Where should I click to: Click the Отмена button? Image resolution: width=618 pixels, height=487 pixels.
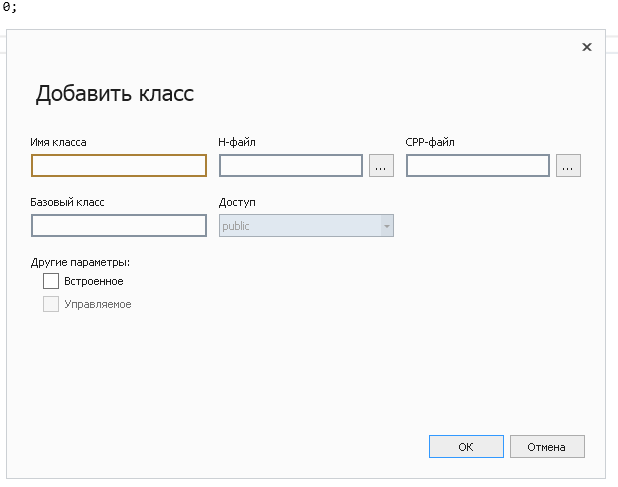tap(547, 446)
